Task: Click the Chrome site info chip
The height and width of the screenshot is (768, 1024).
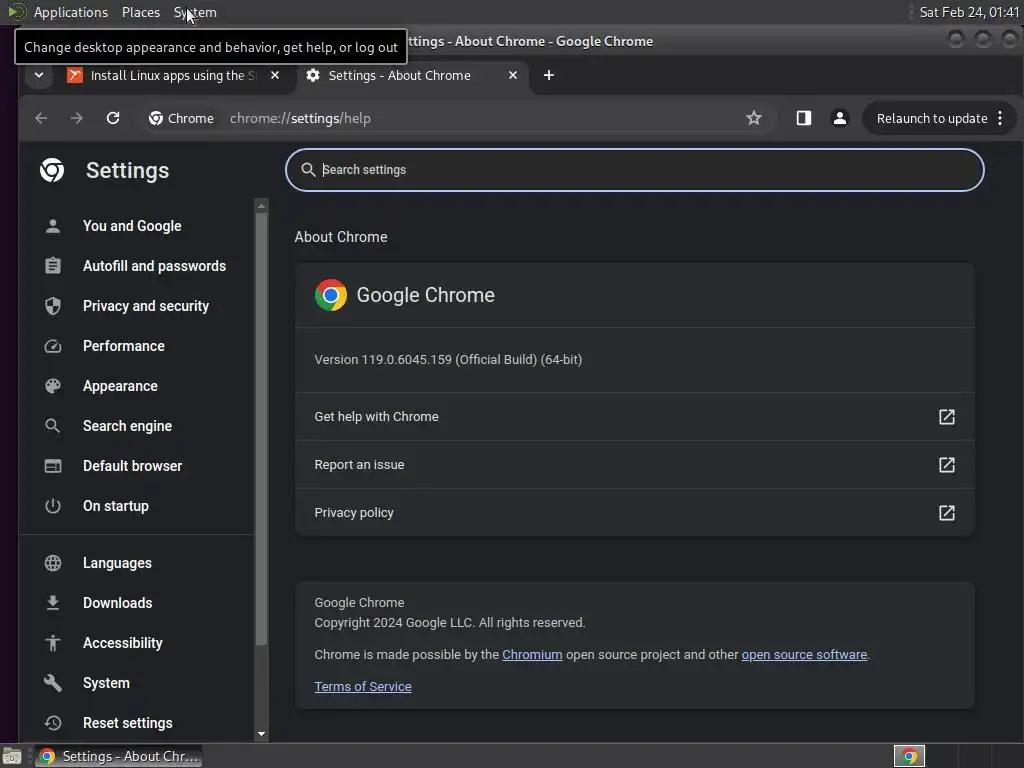Action: point(182,118)
